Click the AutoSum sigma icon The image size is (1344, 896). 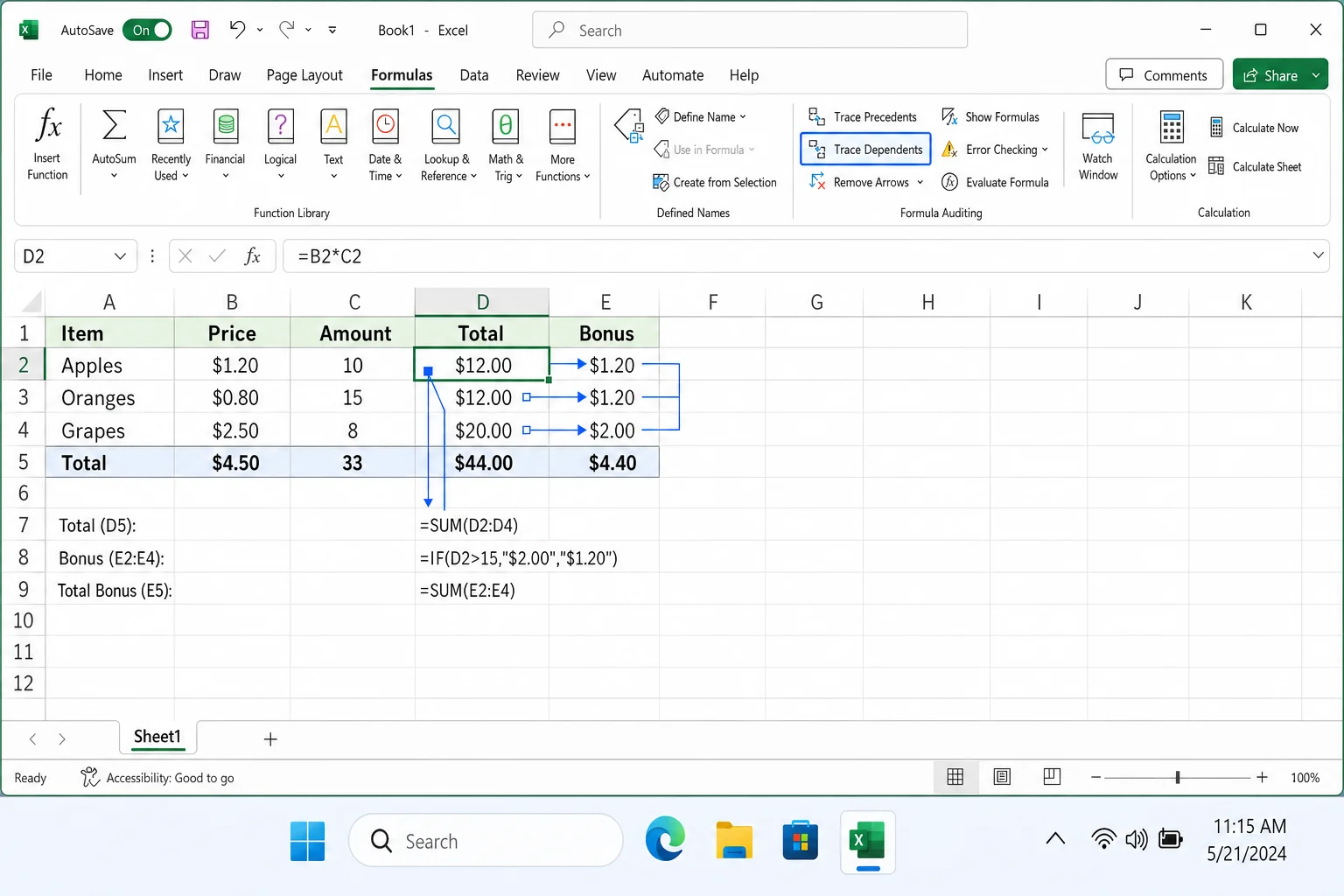coord(114,125)
